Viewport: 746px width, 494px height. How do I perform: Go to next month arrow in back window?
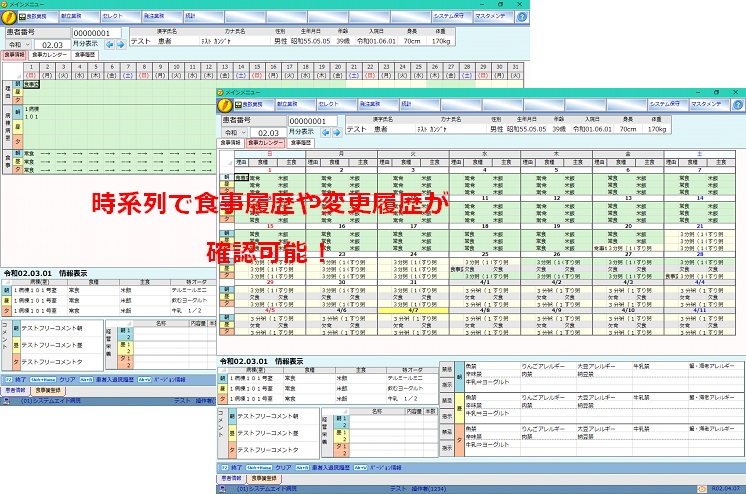click(x=121, y=44)
